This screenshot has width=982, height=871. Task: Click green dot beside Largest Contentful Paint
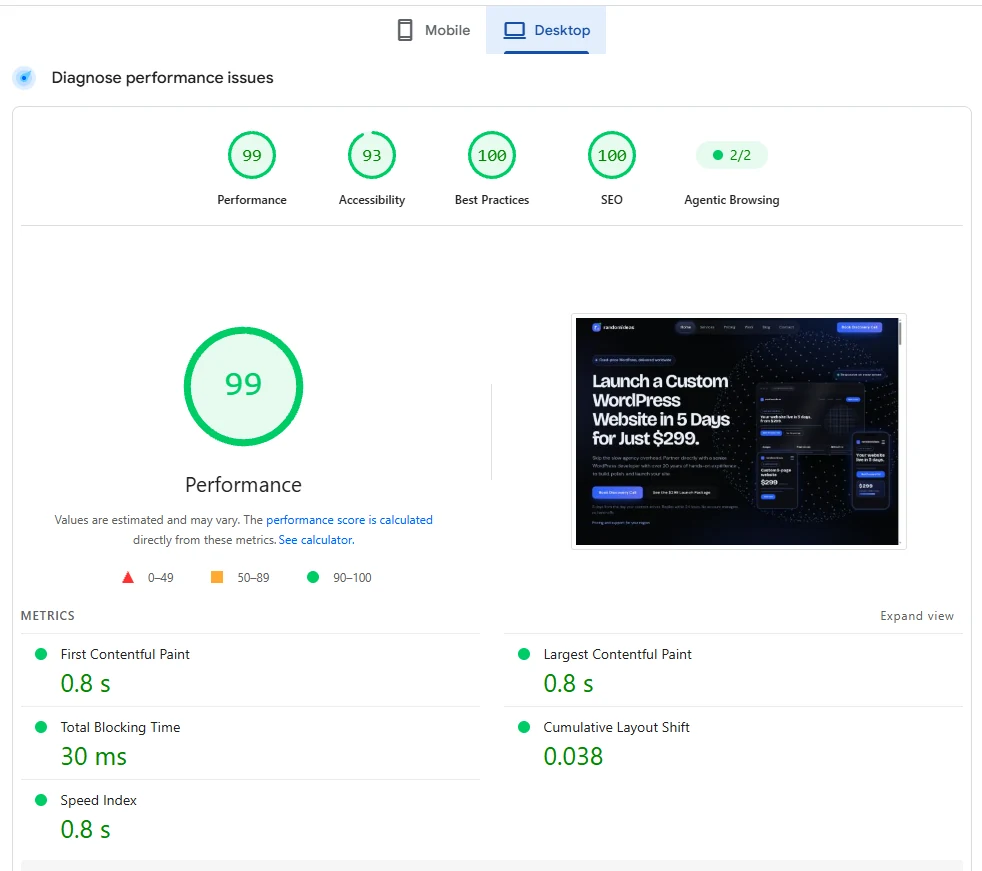pos(524,654)
